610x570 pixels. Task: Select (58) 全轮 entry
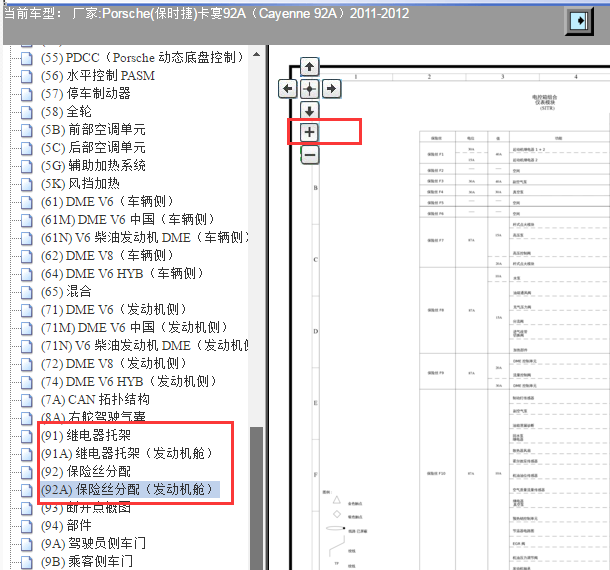point(66,112)
